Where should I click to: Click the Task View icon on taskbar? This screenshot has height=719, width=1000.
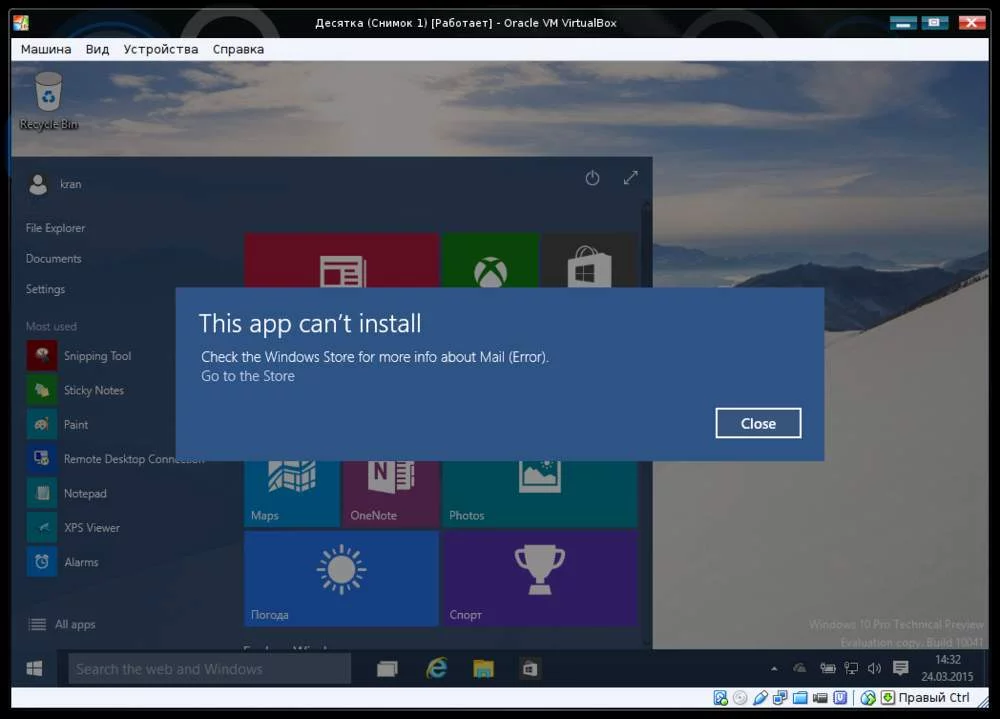(x=387, y=669)
